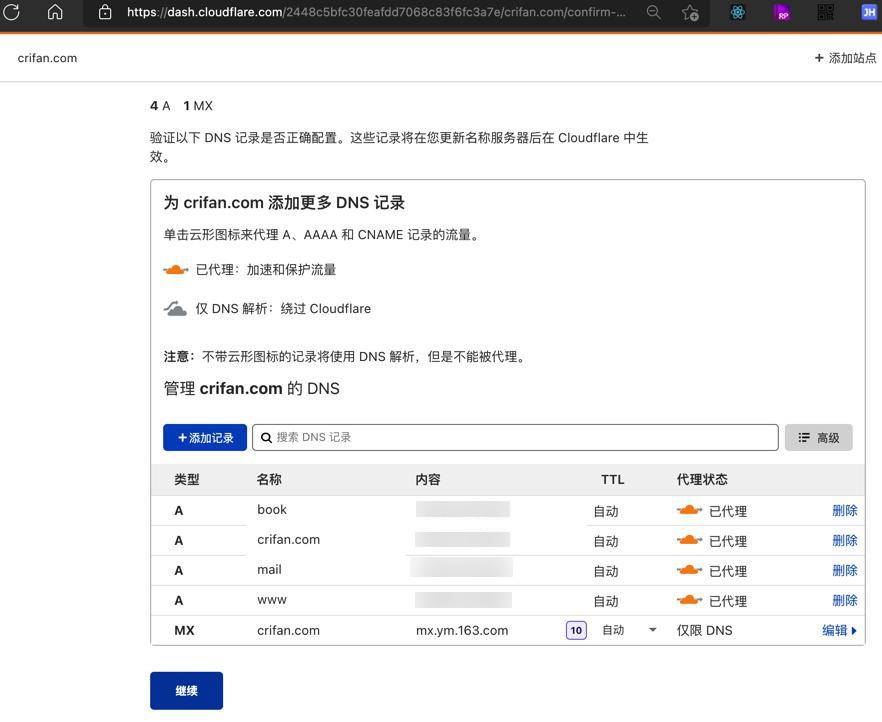The height and width of the screenshot is (722, 882).
Task: Click the blurred content of the www record
Action: click(x=464, y=600)
